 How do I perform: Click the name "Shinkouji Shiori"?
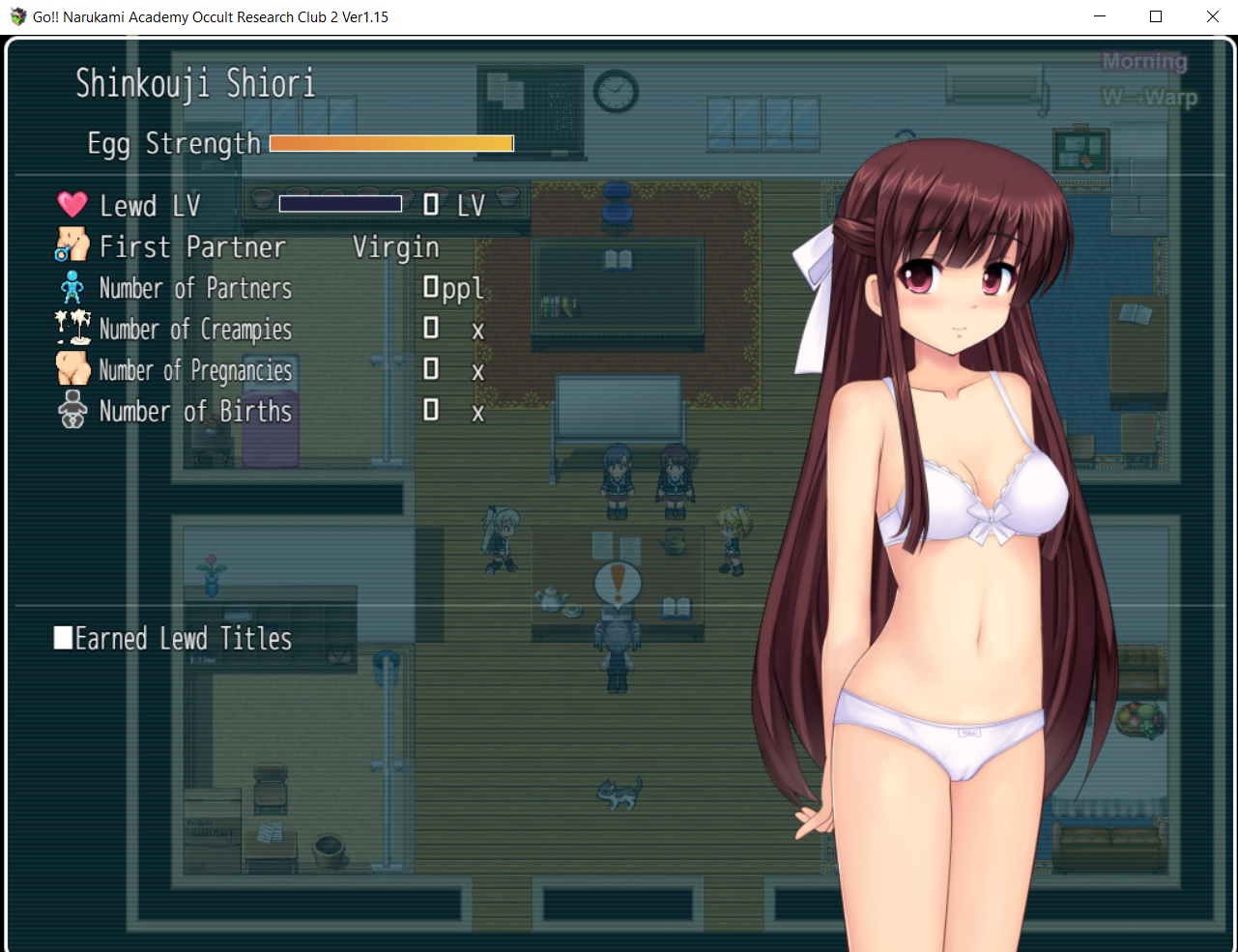[x=195, y=83]
